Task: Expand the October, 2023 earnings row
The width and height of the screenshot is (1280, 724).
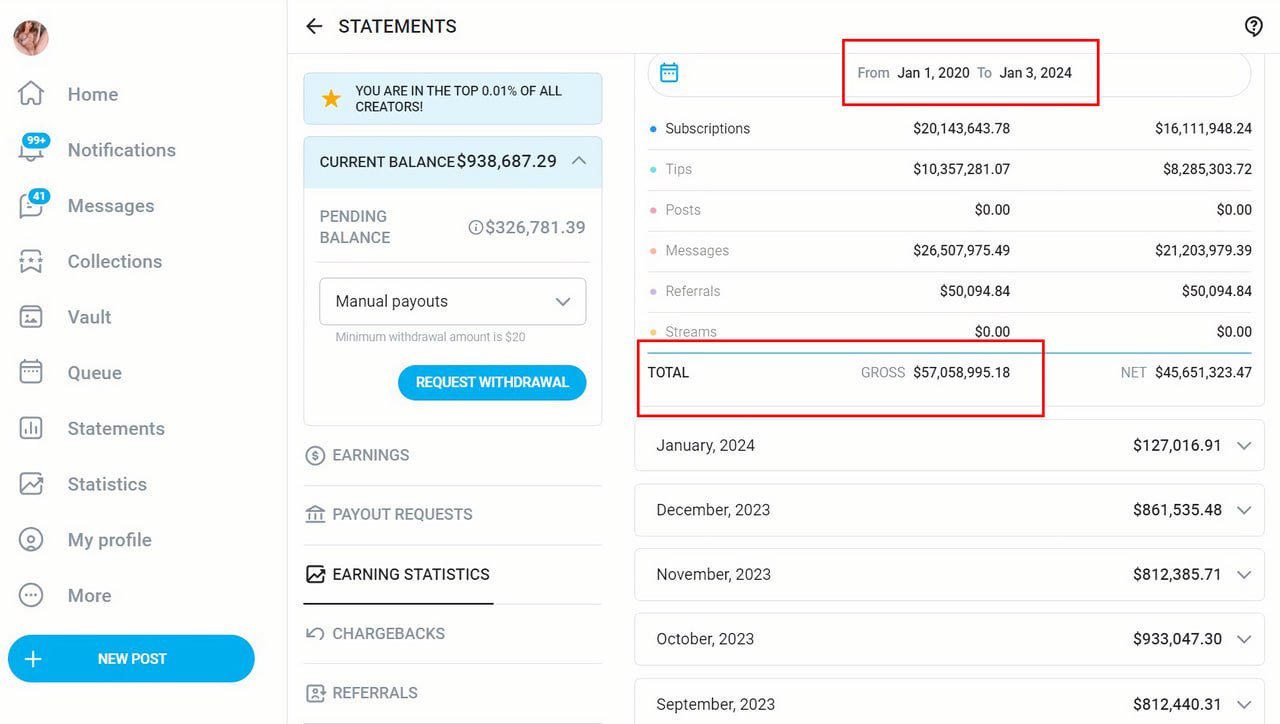Action: click(x=1243, y=639)
